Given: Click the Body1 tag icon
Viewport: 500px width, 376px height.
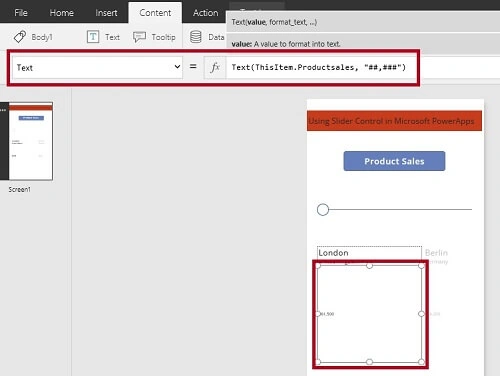Looking at the screenshot, I should pyautogui.click(x=20, y=37).
